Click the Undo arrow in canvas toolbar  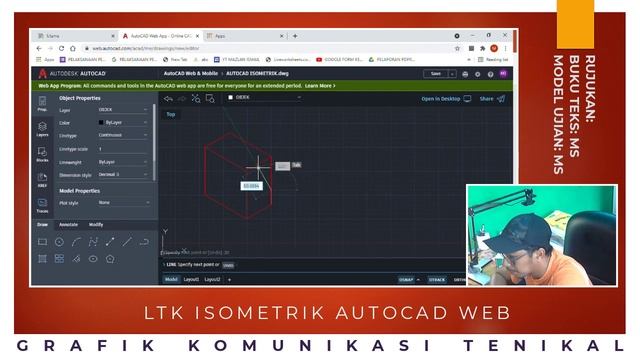coord(168,99)
